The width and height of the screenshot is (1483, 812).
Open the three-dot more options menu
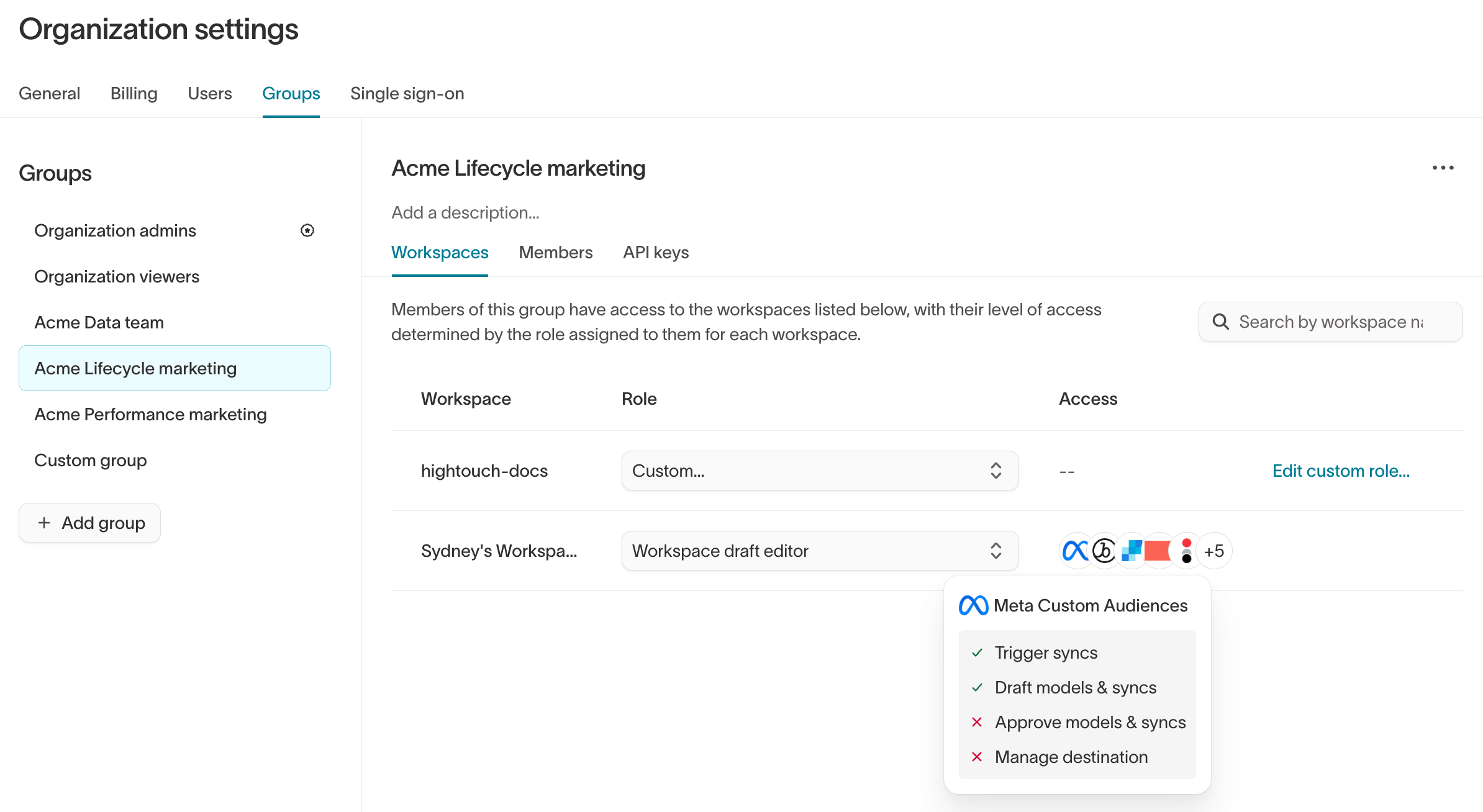point(1443,168)
